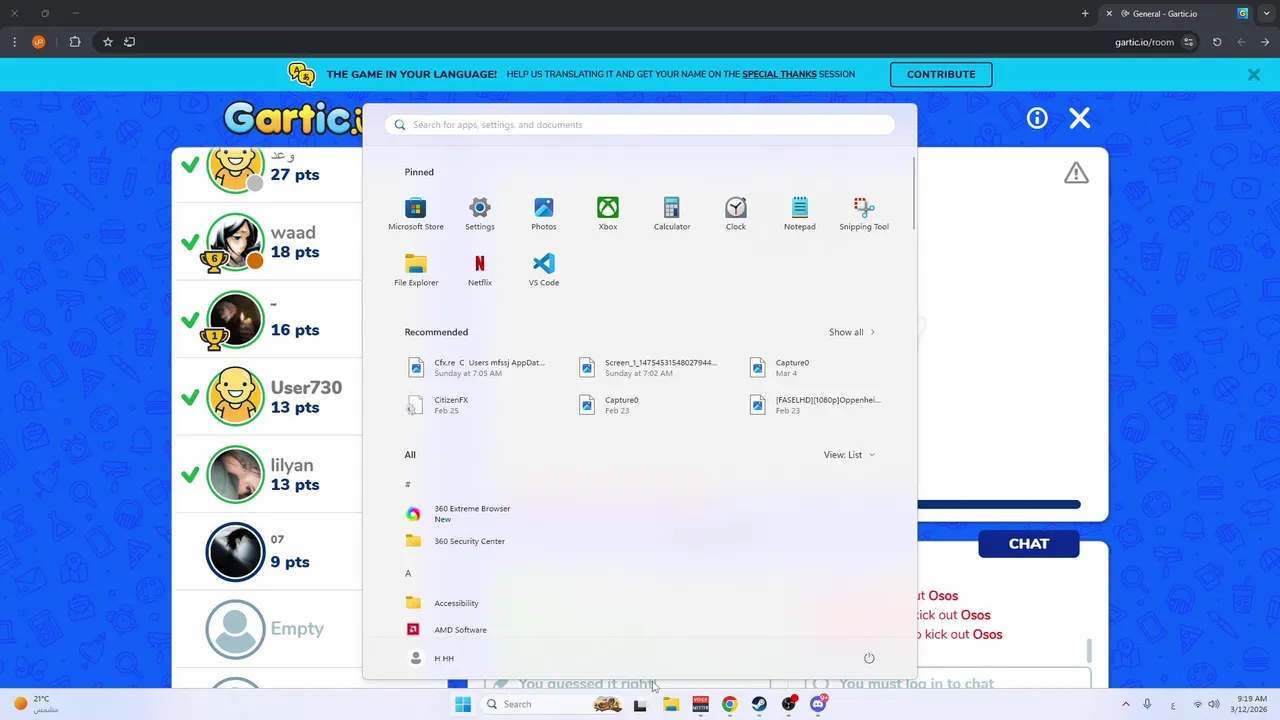Jump to the # letter header

[408, 485]
